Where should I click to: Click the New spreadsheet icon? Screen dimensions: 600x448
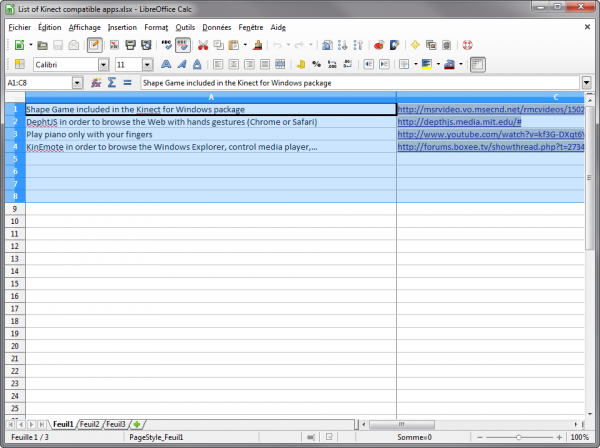point(19,45)
